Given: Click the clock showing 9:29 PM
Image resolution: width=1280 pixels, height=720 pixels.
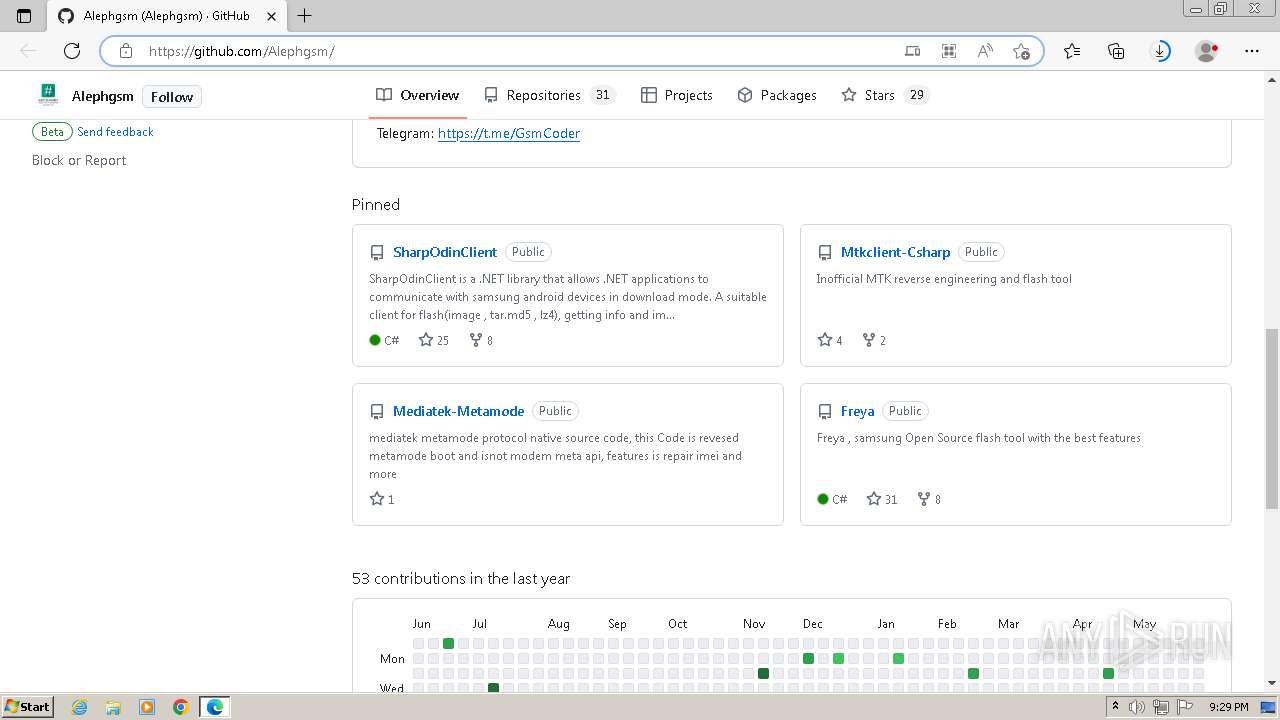Looking at the screenshot, I should click(x=1228, y=707).
